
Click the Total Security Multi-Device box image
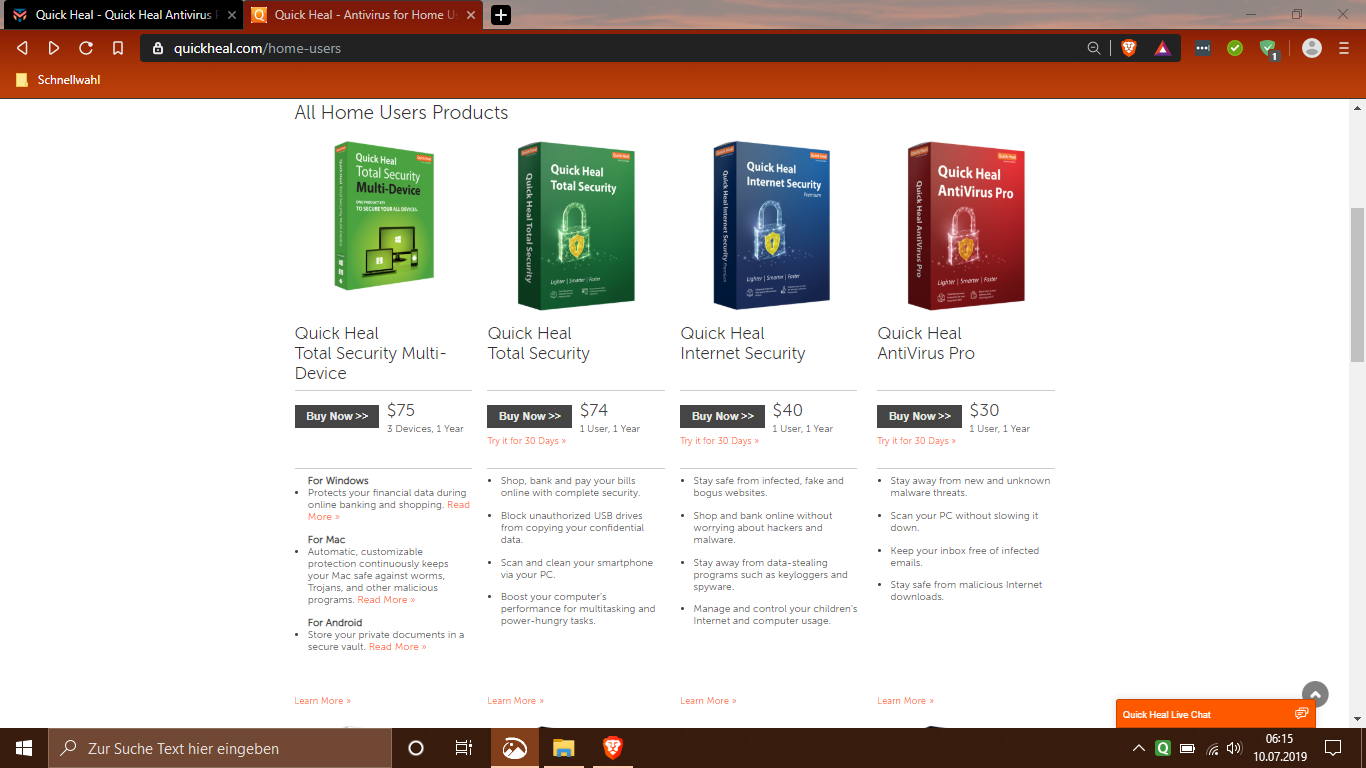[384, 216]
